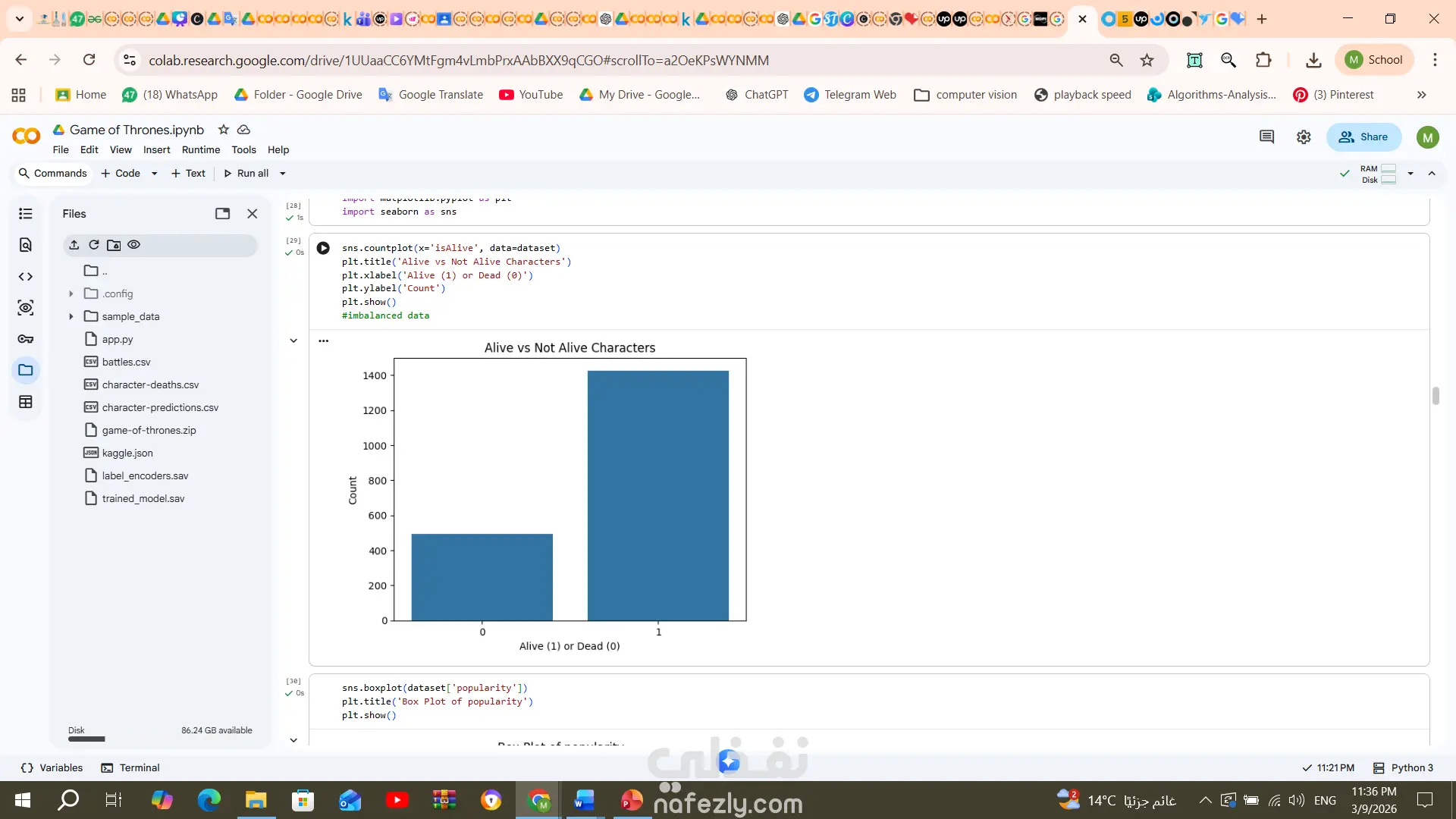Collapse the countplot output chevron

pos(293,340)
